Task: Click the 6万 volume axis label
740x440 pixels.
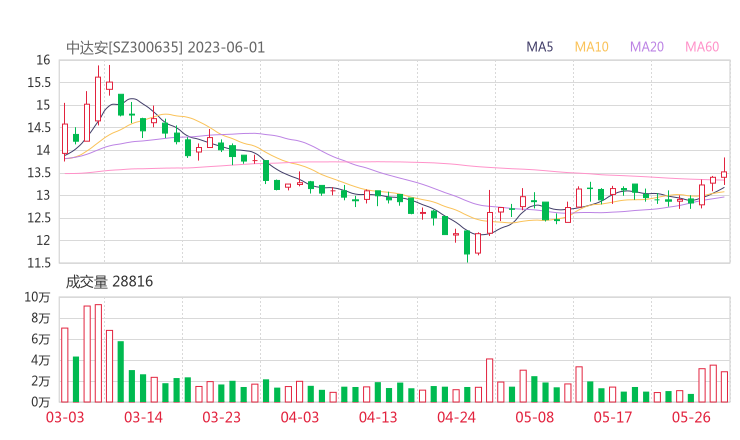Action: [41, 339]
